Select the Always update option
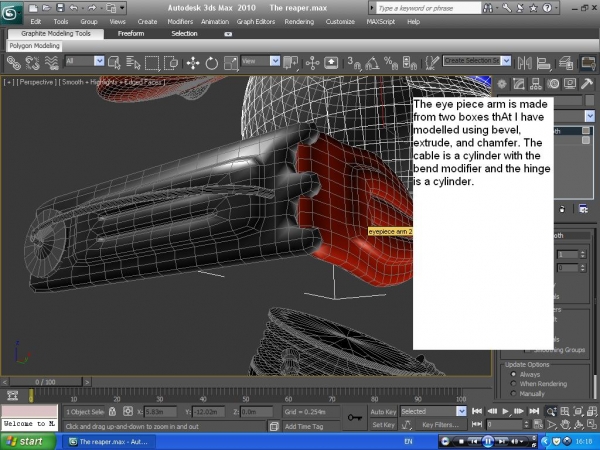The width and height of the screenshot is (600, 450). coord(514,374)
